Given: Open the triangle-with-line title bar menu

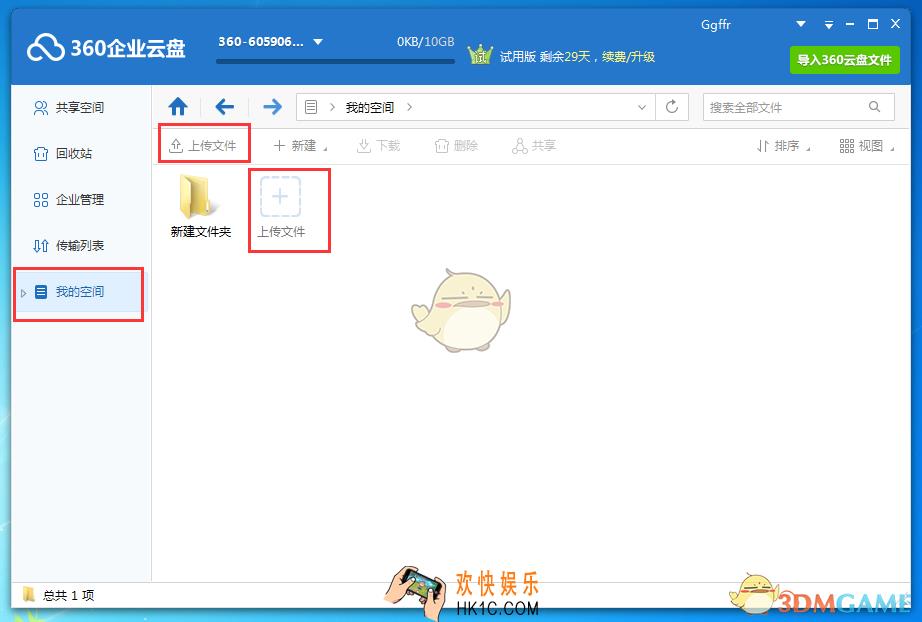Looking at the screenshot, I should coord(829,25).
